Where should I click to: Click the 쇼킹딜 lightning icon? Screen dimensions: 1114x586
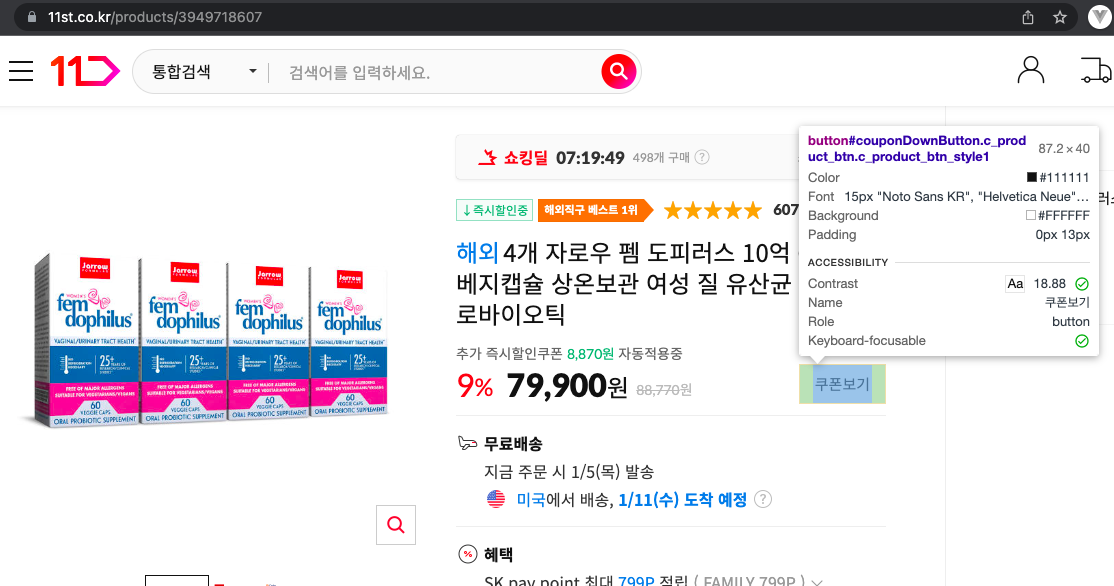487,157
